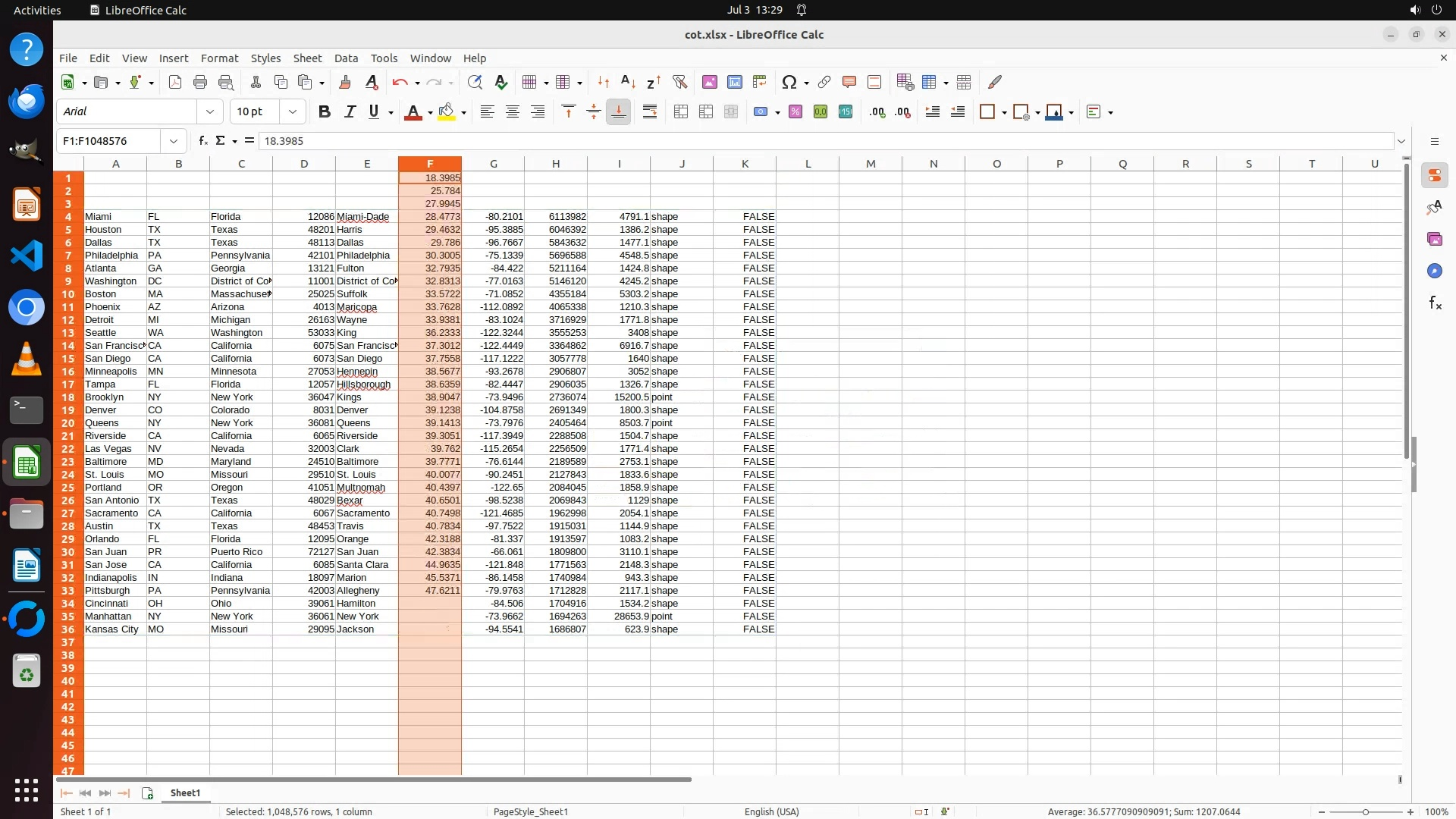Toggle italic text style
Screen dimensions: 1456x819
point(350,112)
